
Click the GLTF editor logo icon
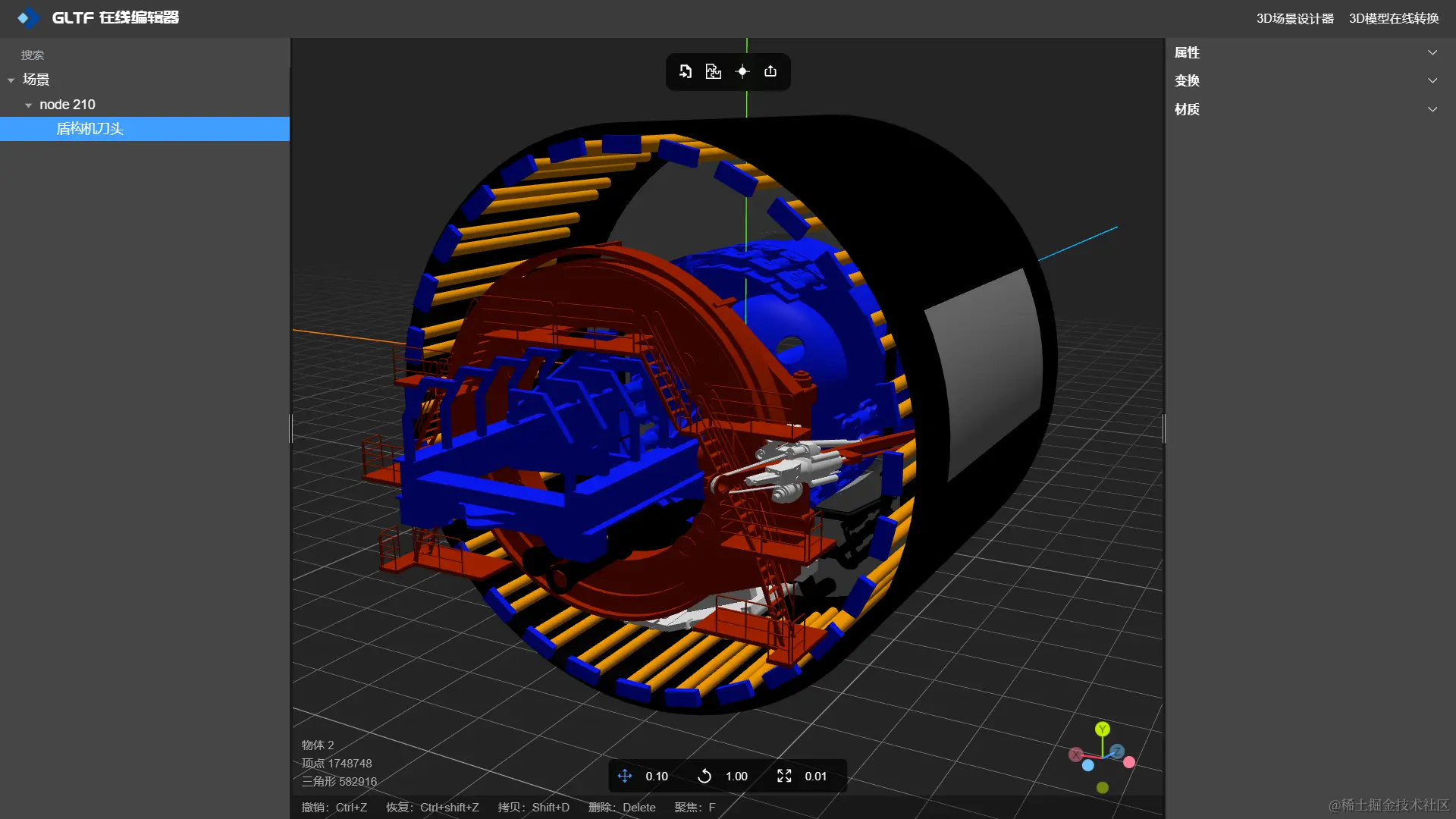coord(28,17)
